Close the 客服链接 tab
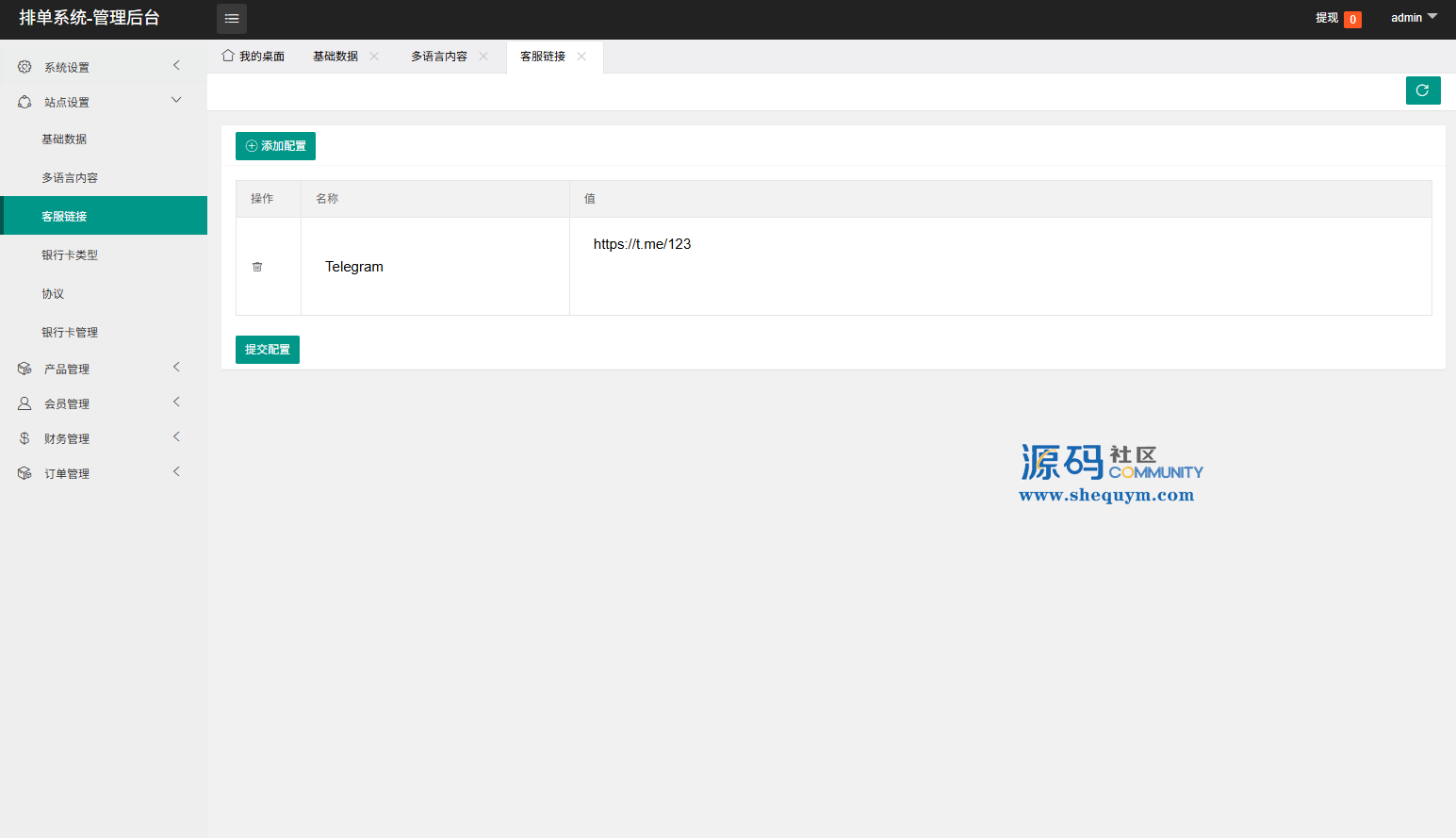 tap(581, 57)
